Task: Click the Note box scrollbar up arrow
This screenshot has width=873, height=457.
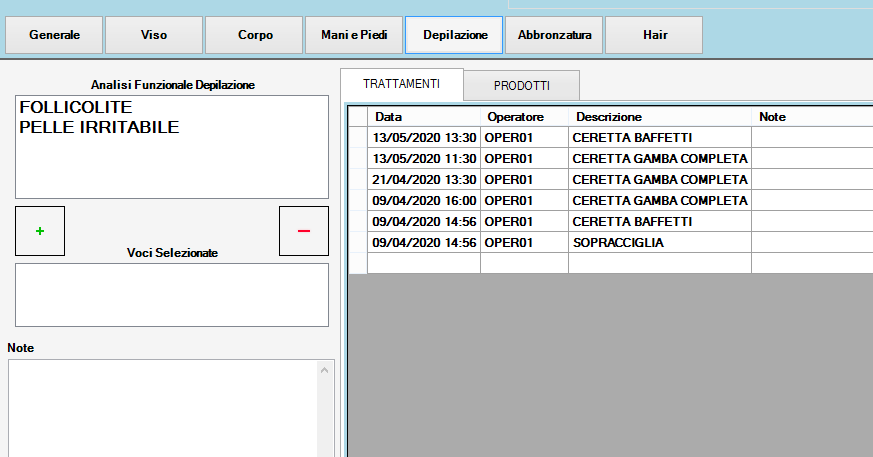Action: [x=326, y=371]
